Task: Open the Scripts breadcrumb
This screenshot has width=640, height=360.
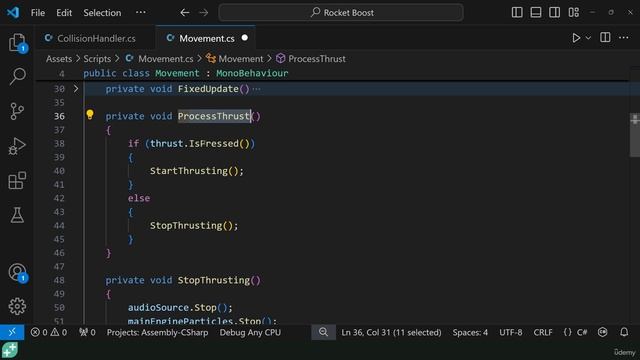Action: click(x=97, y=59)
